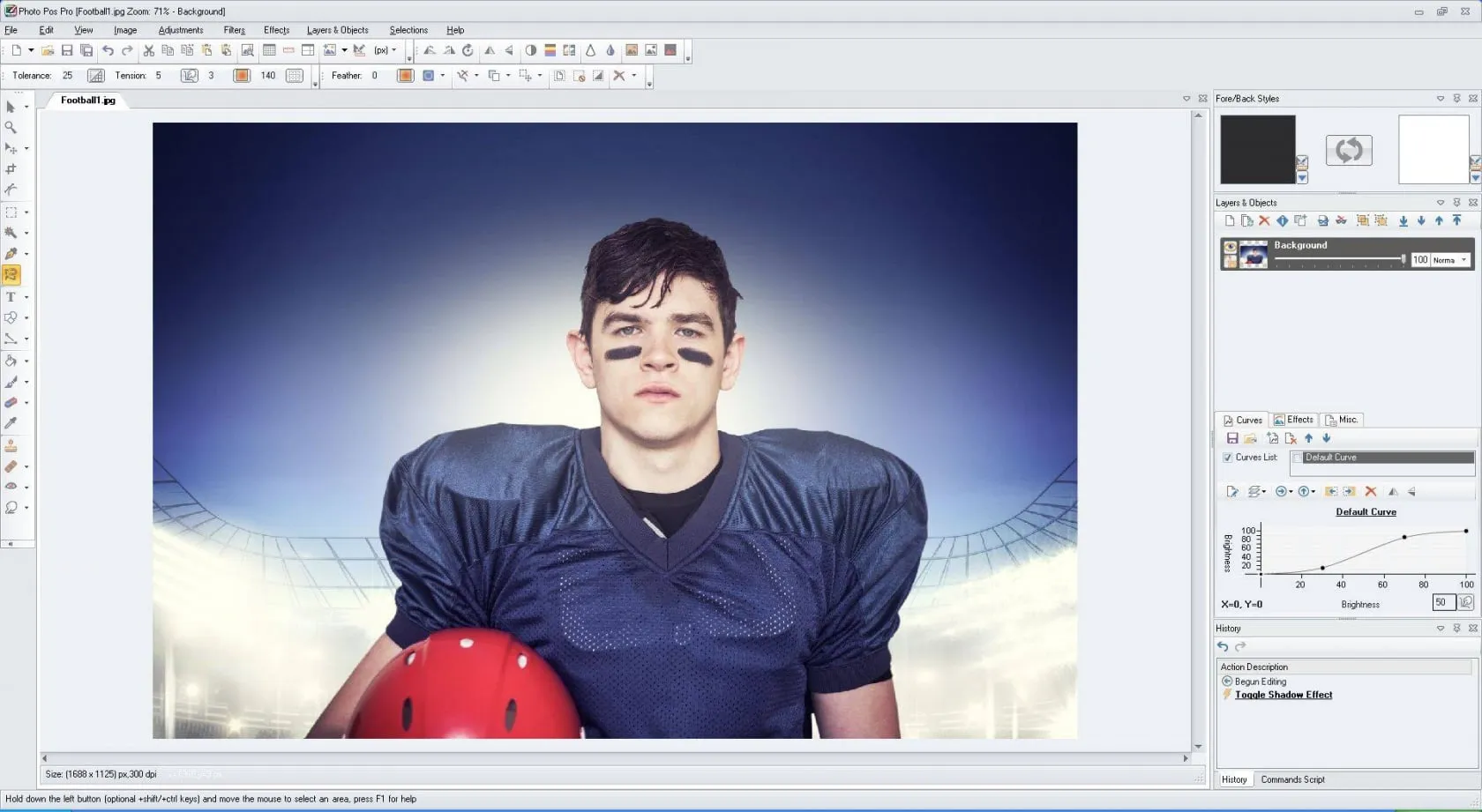1482x812 pixels.
Task: Check the Default Curve checkbox
Action: click(x=1297, y=458)
